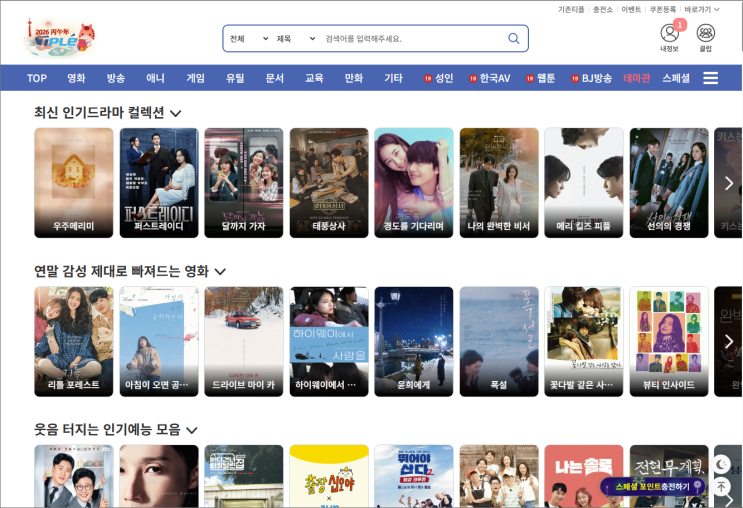Open the 드라이브 마이 카 movie poster
This screenshot has width=743, height=508.
(244, 341)
